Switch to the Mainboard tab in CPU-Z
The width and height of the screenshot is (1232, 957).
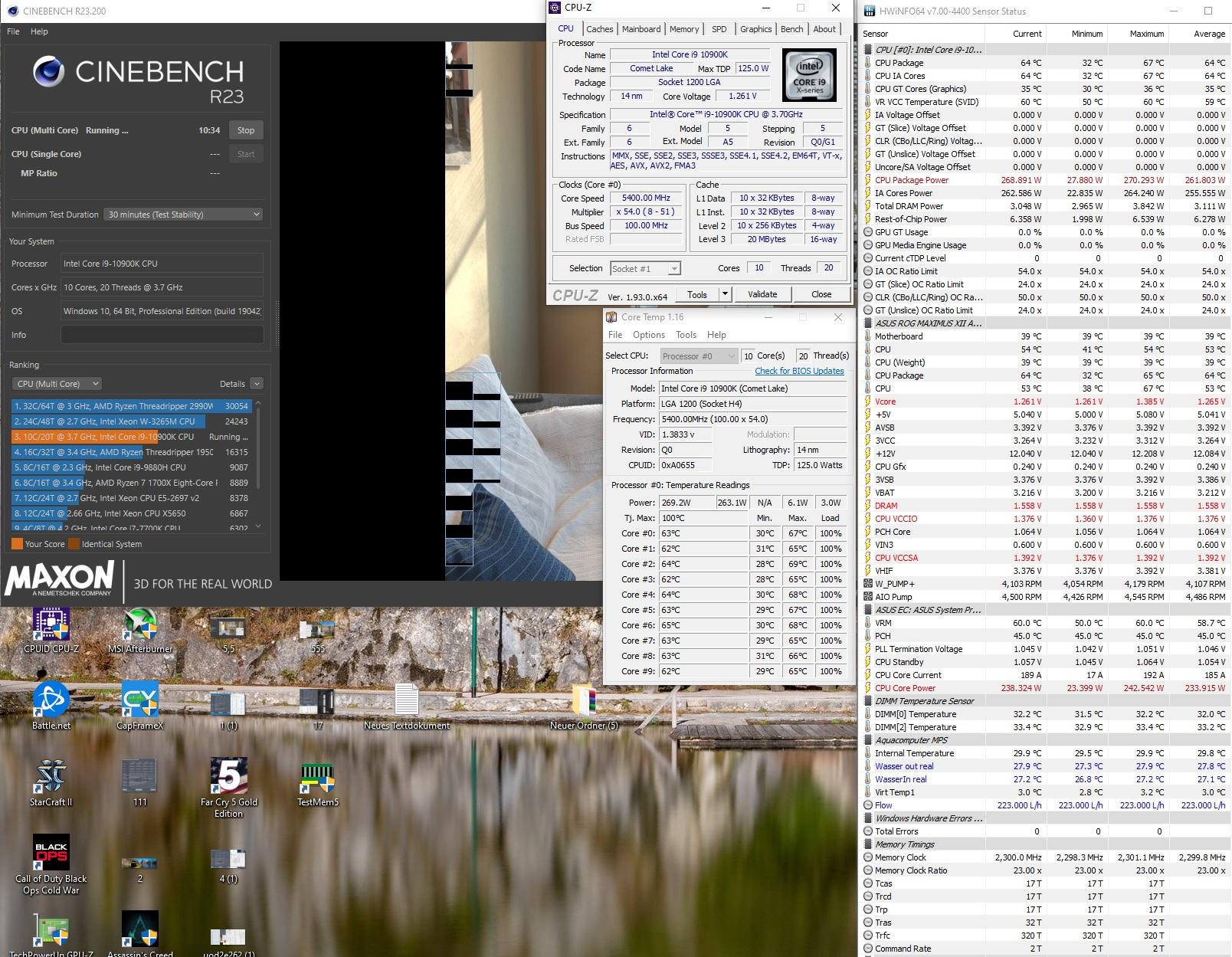point(641,29)
